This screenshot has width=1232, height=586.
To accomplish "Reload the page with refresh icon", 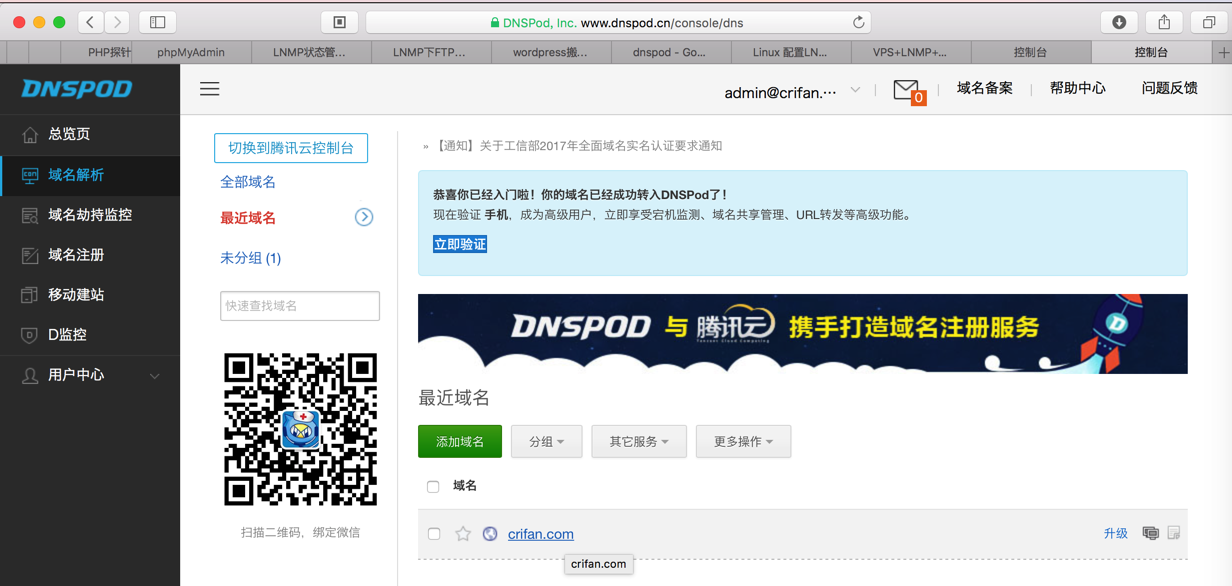I will tap(858, 22).
